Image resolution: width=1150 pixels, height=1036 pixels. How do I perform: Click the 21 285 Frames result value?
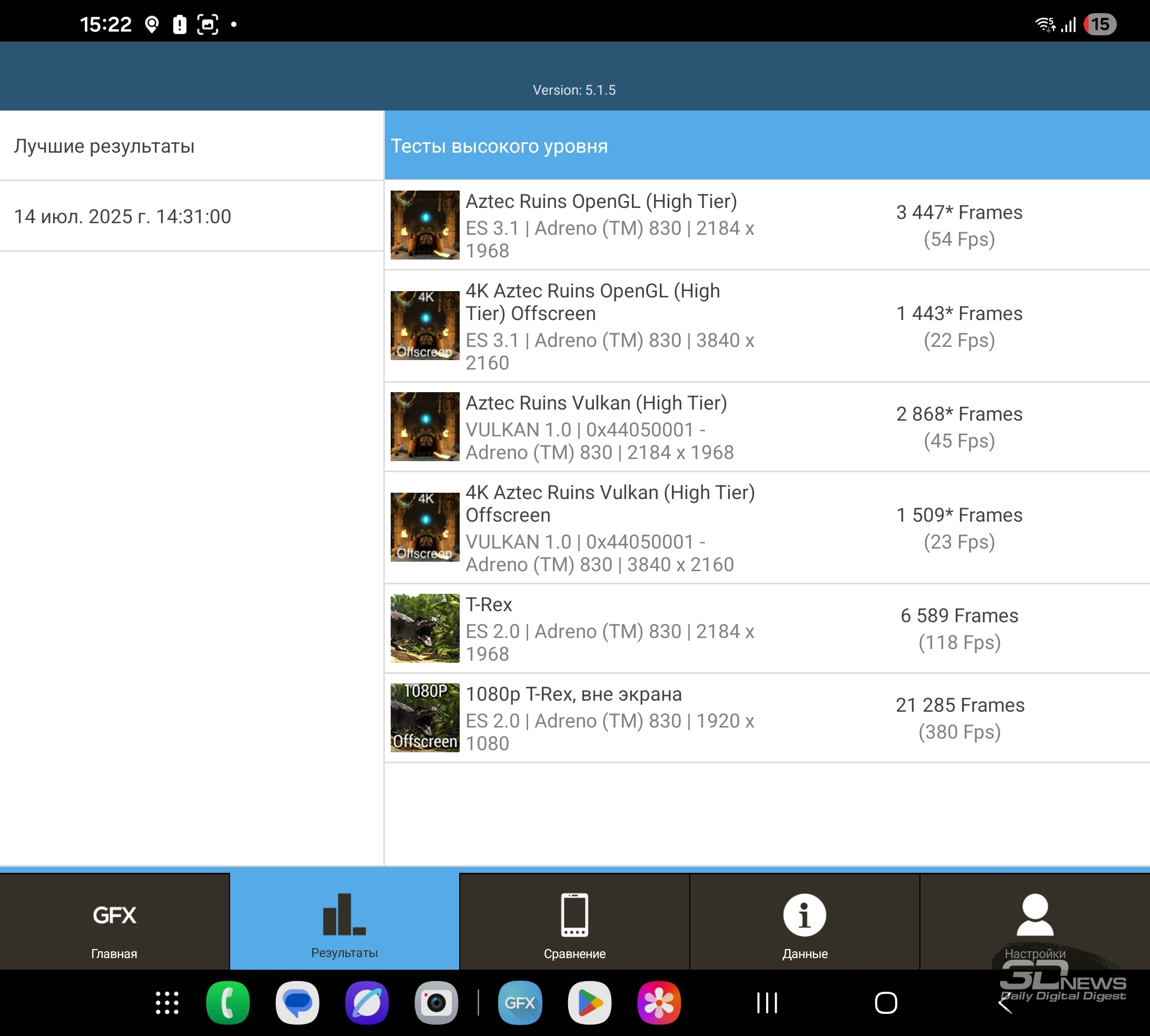point(960,705)
